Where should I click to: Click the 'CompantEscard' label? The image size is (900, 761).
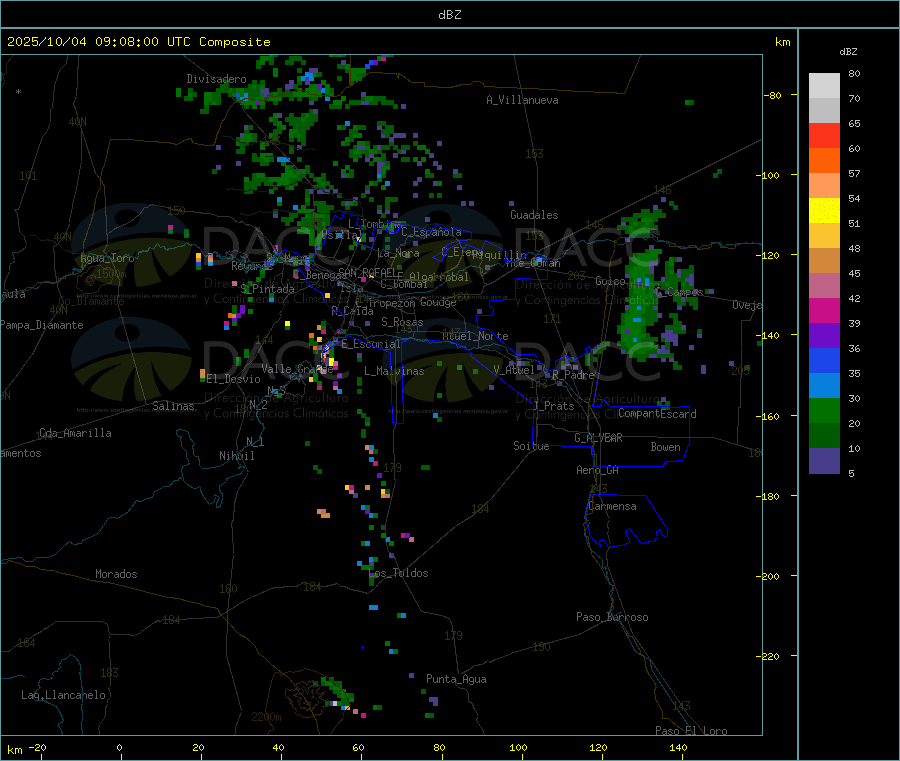pyautogui.click(x=657, y=414)
